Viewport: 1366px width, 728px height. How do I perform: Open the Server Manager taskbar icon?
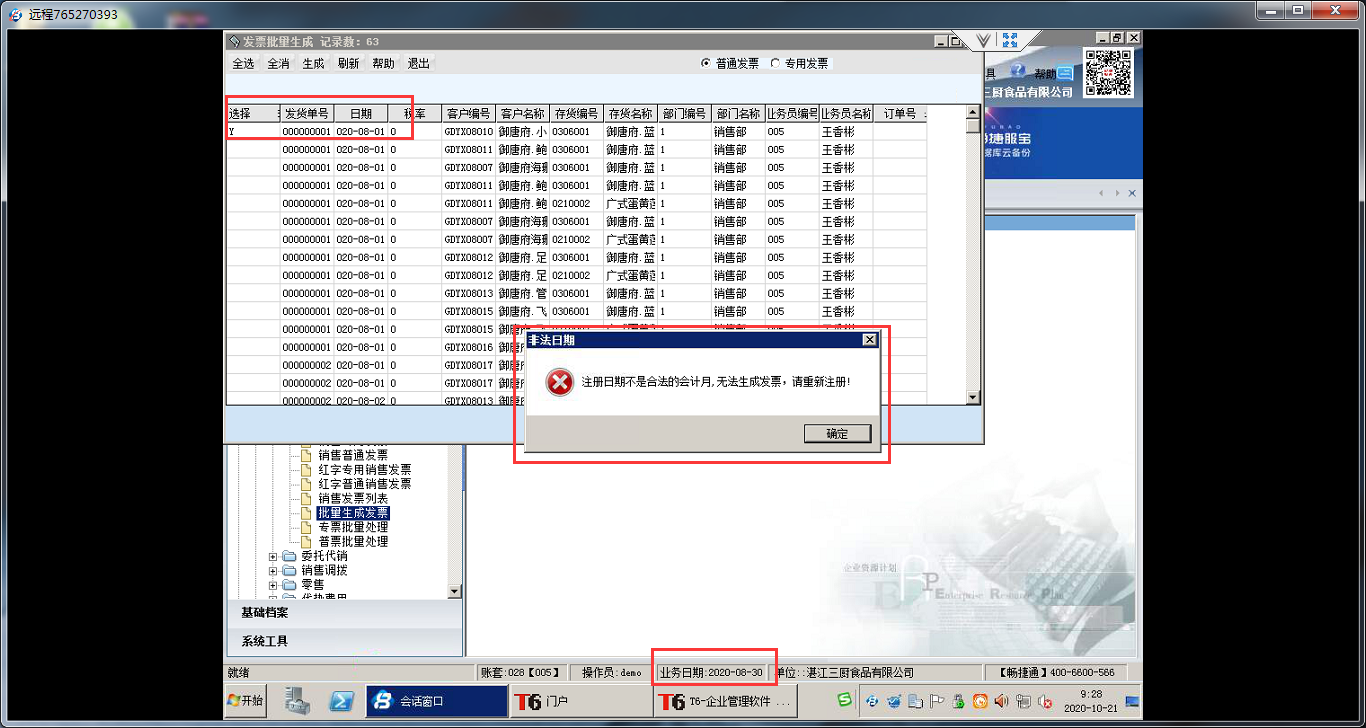point(297,701)
